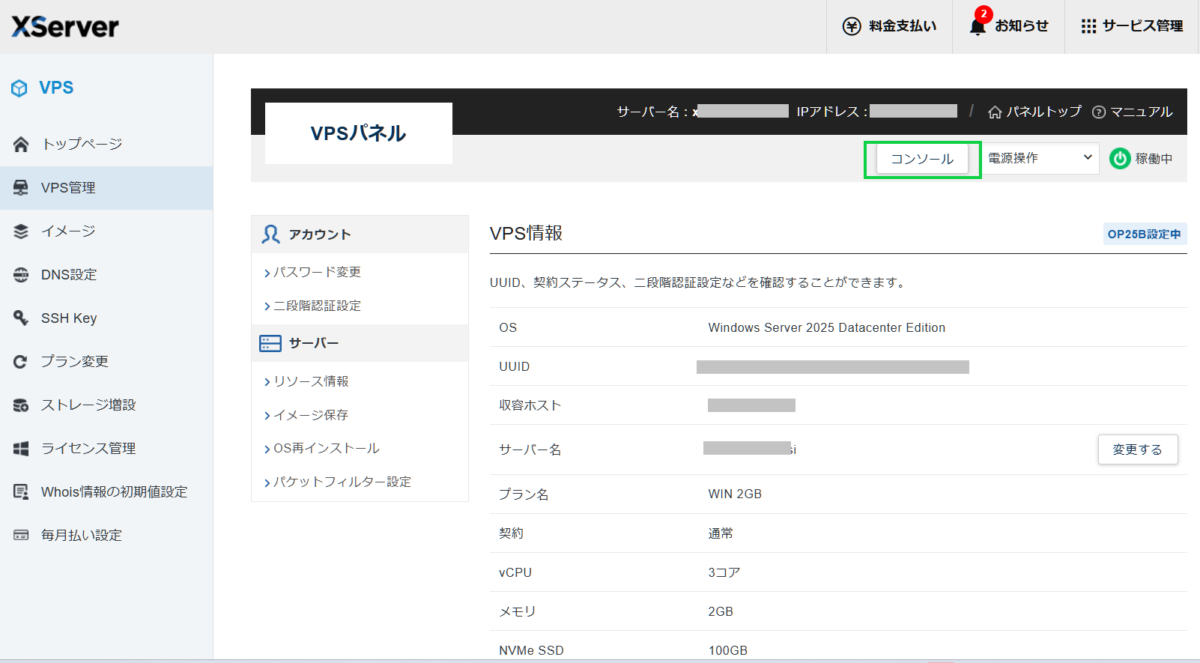Open パケットフィルター設定 link
Screen dimensions: 1200x663
342,481
